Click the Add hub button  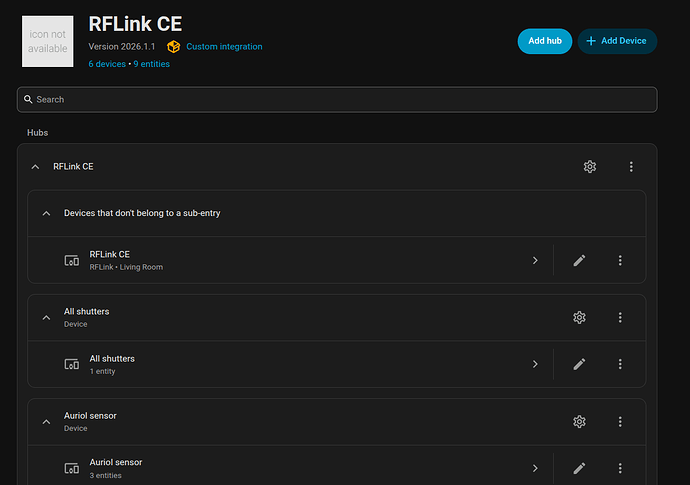[545, 41]
